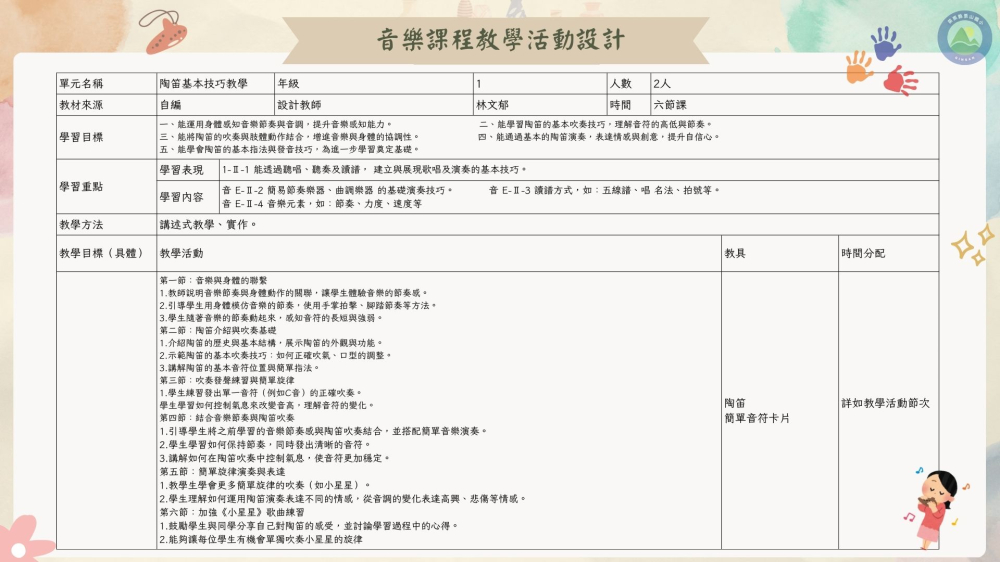The height and width of the screenshot is (562, 1000).
Task: Click the 人數 label cell
Action: (x=629, y=84)
